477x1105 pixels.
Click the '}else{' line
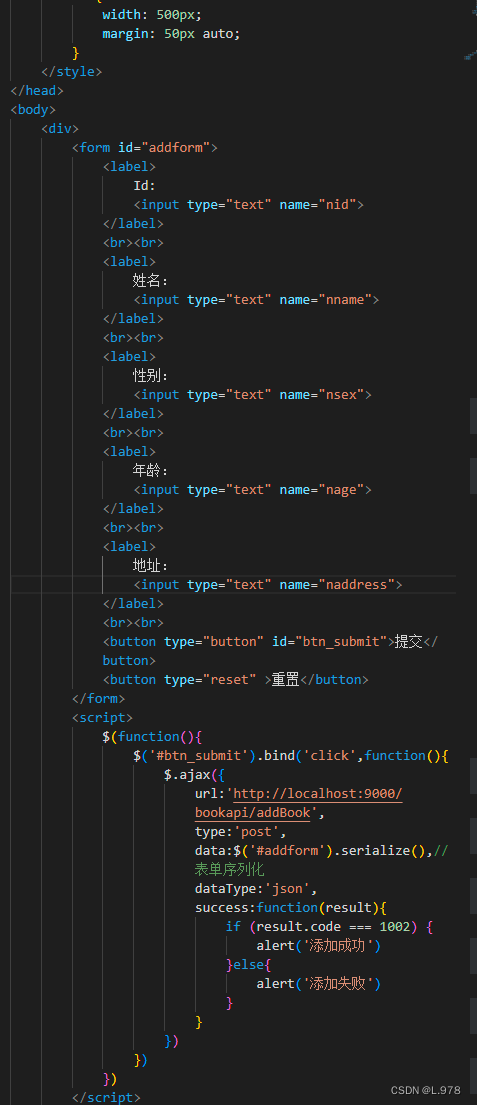click(x=249, y=965)
